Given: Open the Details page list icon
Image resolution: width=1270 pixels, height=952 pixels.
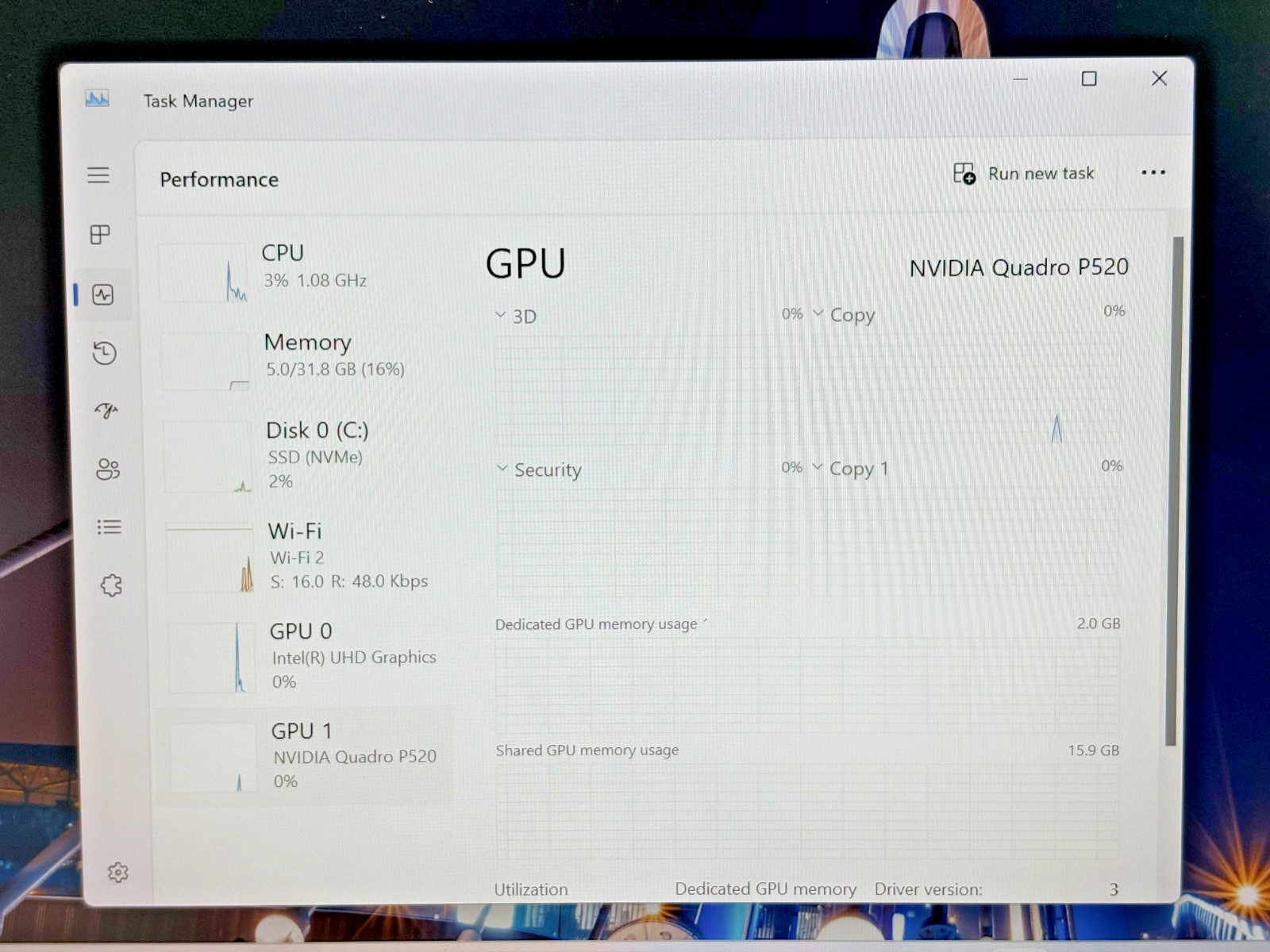Looking at the screenshot, I should point(109,527).
